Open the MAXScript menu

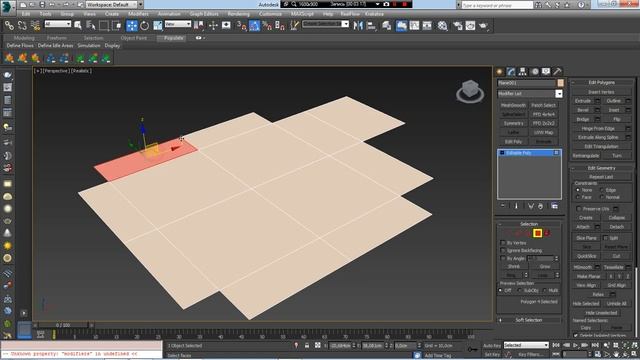pyautogui.click(x=302, y=13)
